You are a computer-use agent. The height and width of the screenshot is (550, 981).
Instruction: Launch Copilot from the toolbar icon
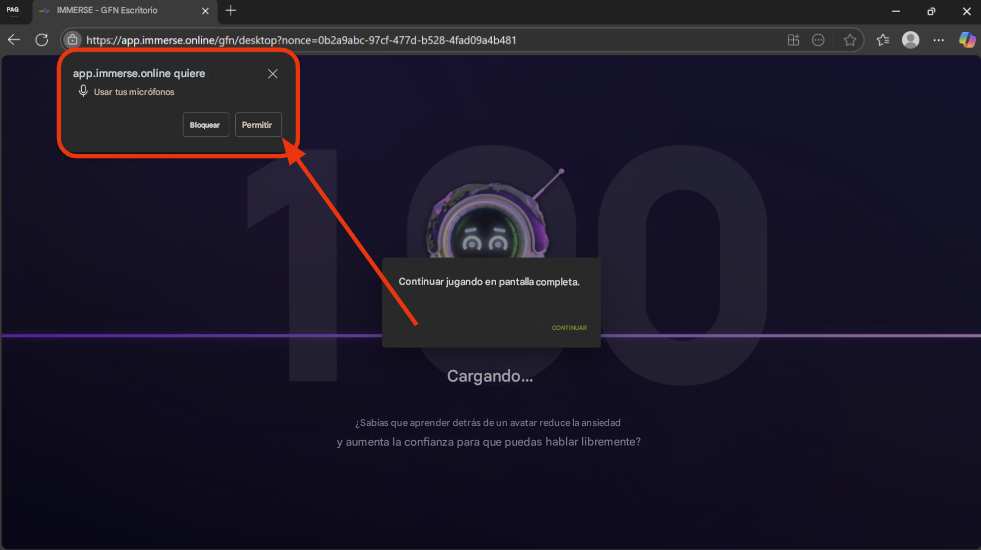point(966,40)
